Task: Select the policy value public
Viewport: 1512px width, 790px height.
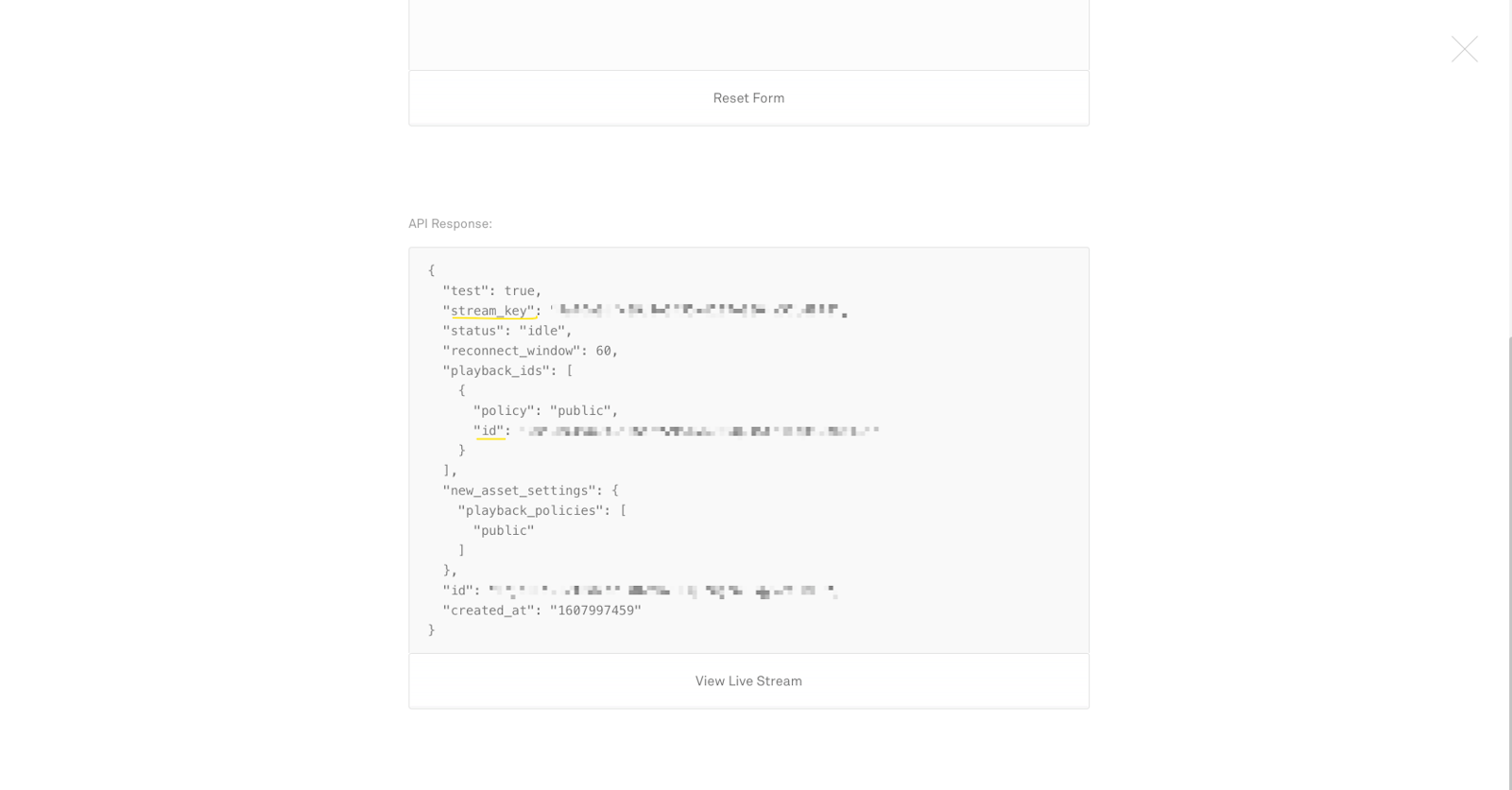Action: [583, 410]
